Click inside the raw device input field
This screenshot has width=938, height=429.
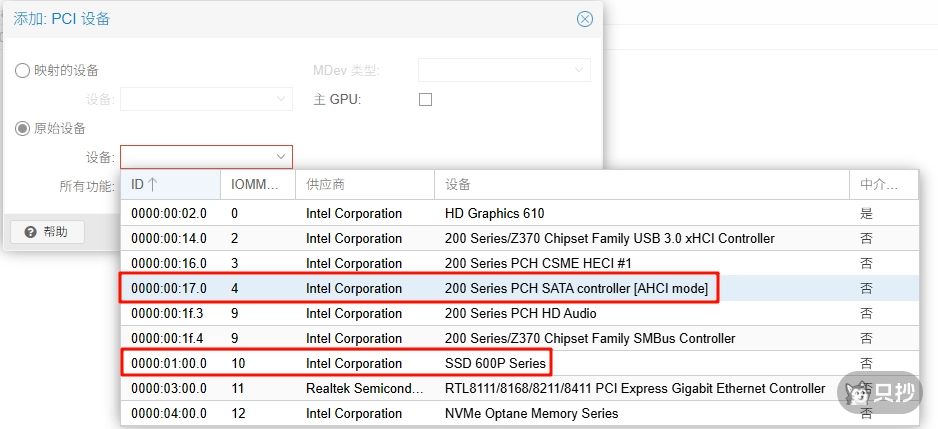pos(195,157)
